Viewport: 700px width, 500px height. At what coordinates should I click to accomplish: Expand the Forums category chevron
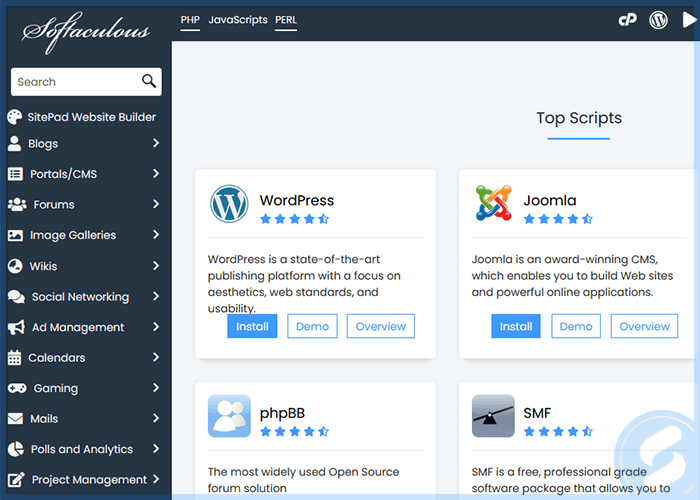156,204
